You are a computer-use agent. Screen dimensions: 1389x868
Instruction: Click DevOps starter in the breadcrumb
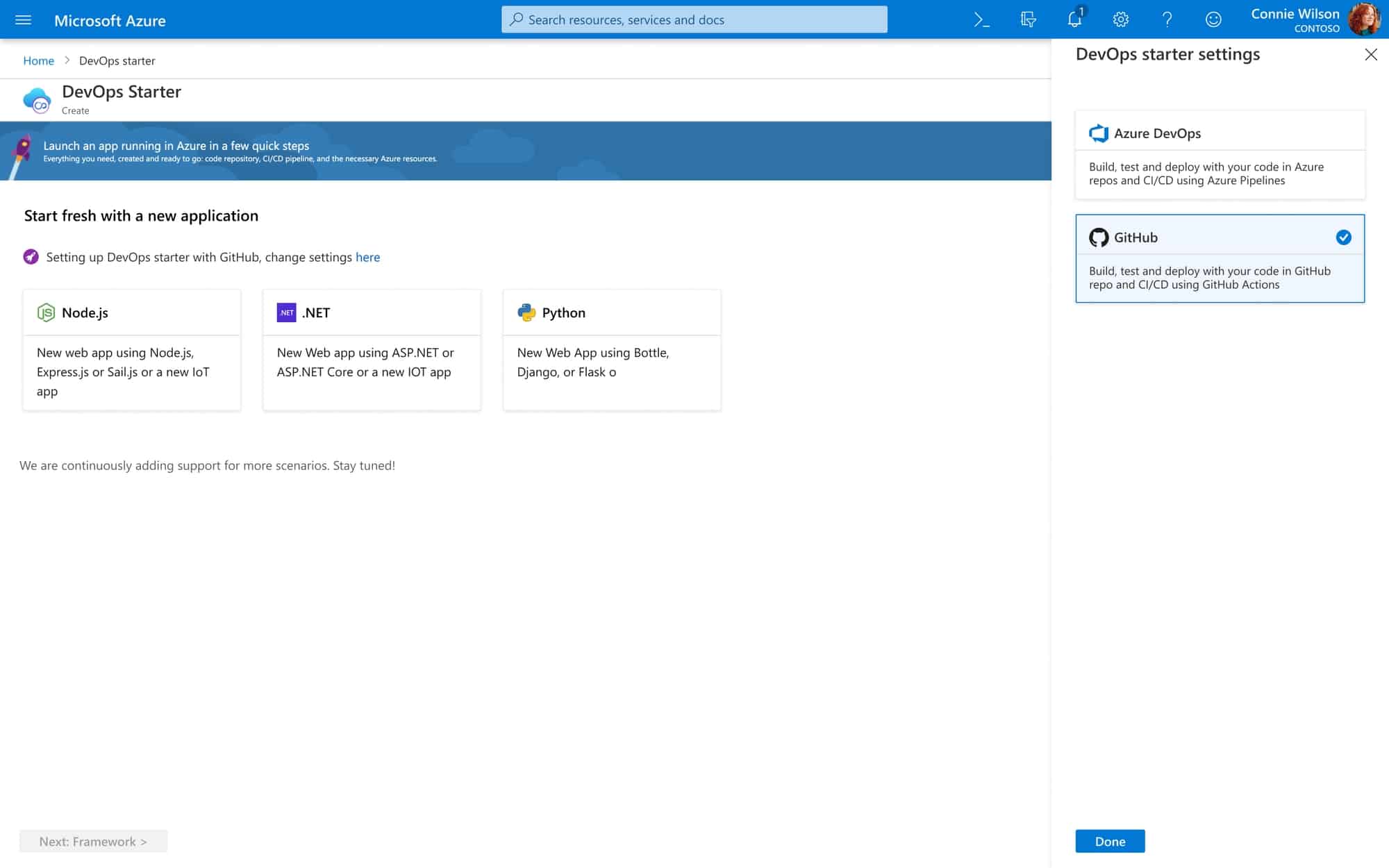pos(117,60)
